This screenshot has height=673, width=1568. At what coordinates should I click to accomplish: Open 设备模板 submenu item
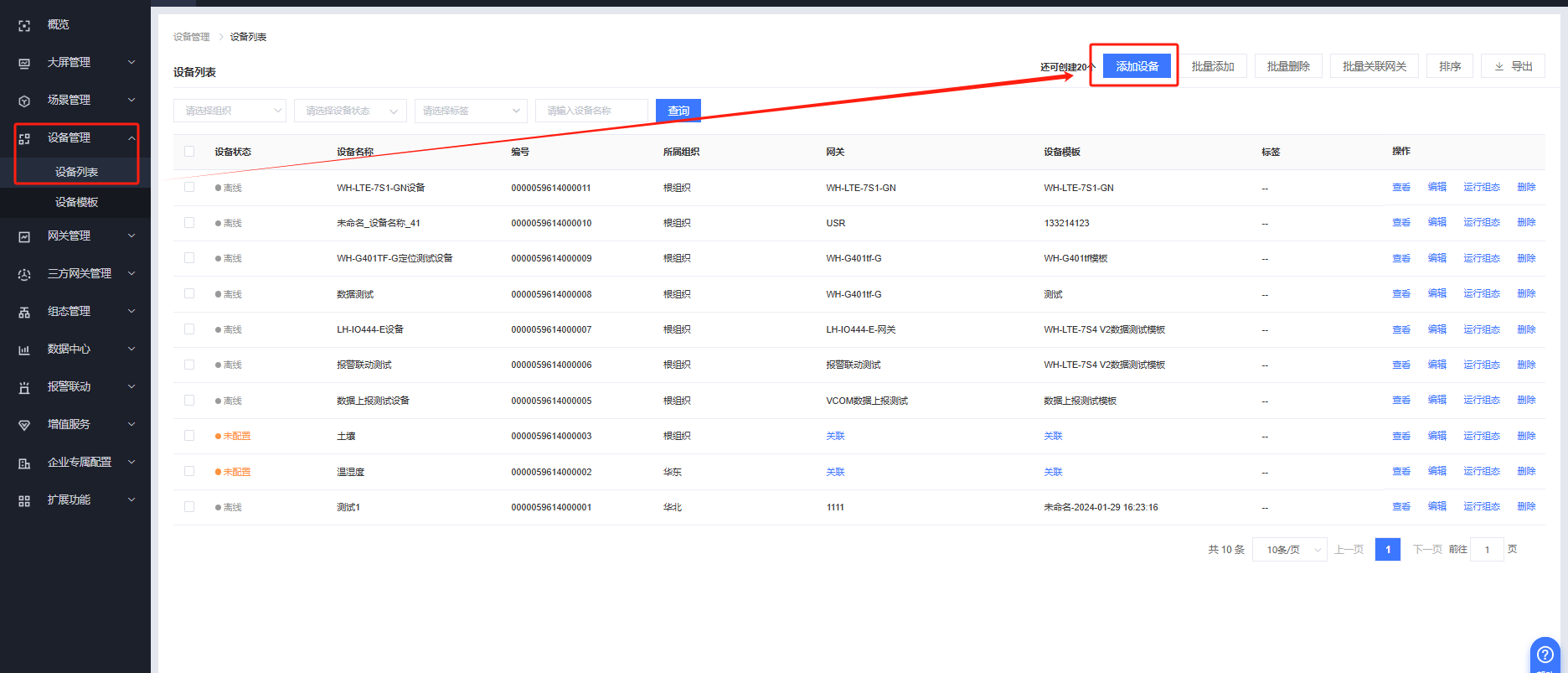76,202
